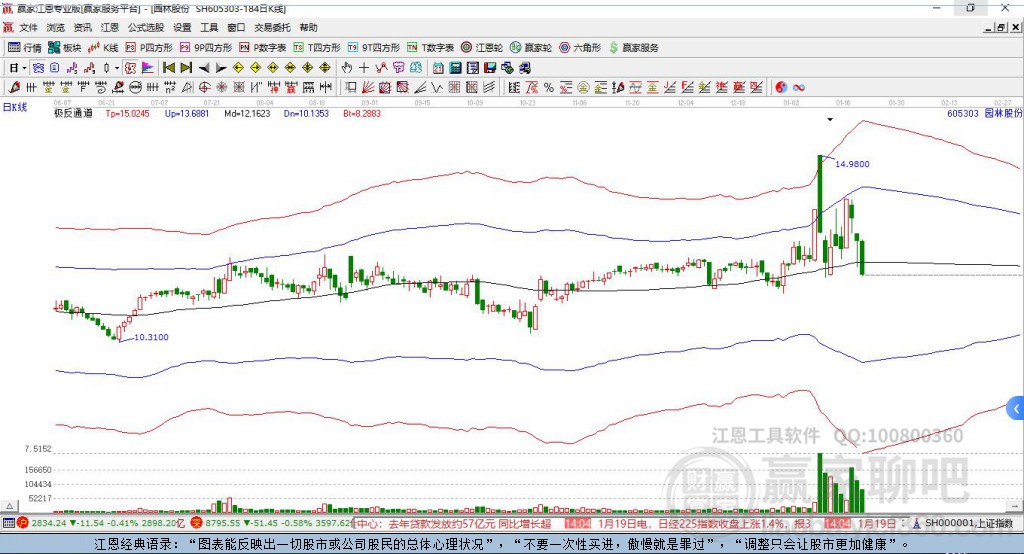Switch to the K线 chart

(103, 48)
